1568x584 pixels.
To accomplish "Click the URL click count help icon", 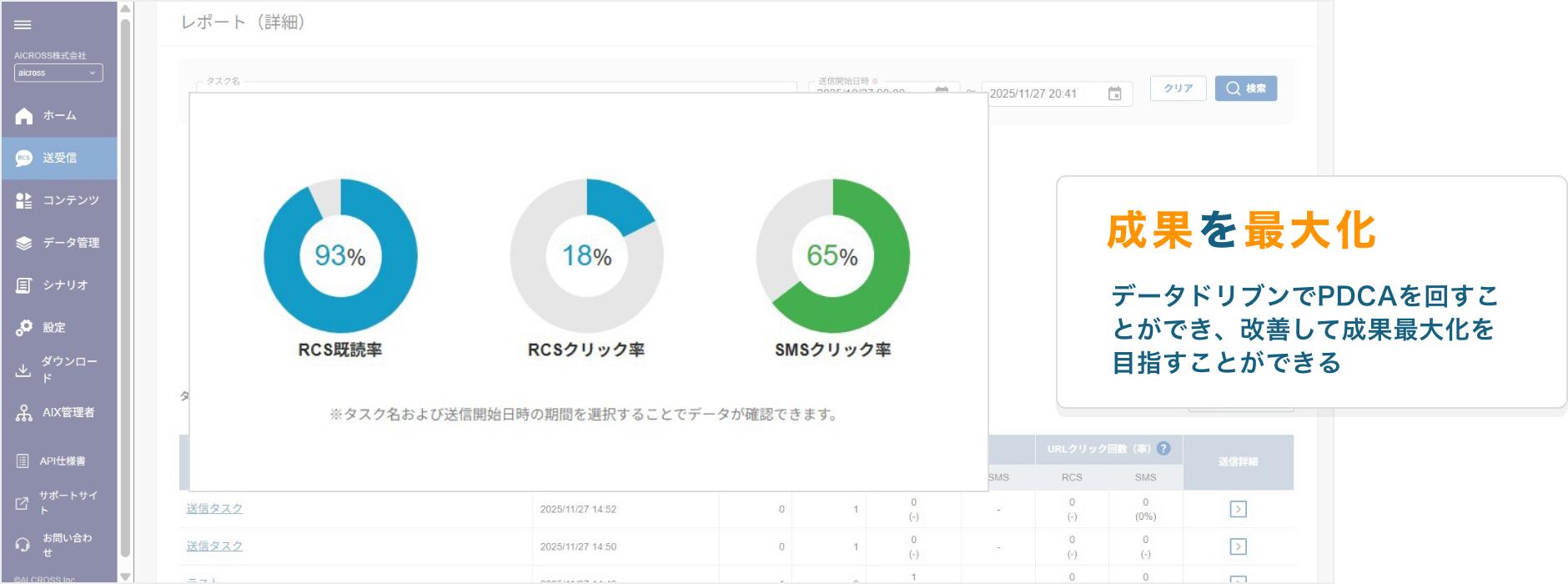I will click(x=1163, y=448).
